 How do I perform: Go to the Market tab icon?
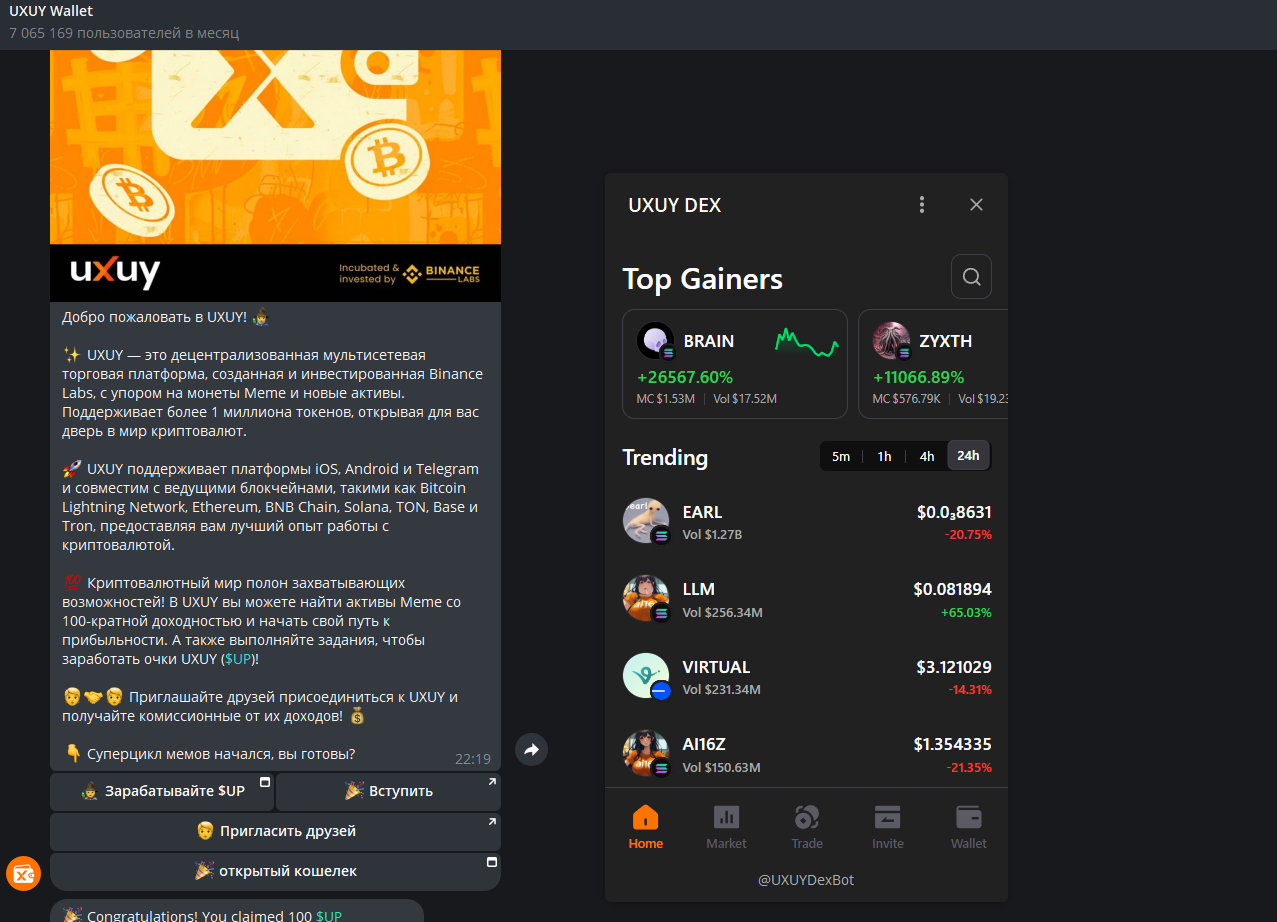coord(726,817)
